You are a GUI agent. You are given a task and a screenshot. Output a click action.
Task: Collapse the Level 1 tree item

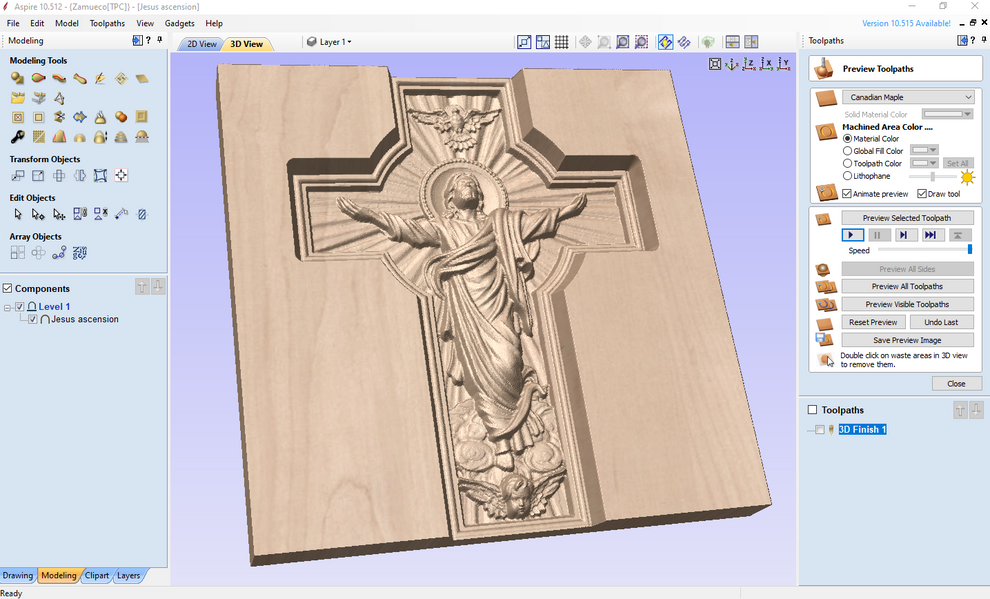(x=7, y=306)
